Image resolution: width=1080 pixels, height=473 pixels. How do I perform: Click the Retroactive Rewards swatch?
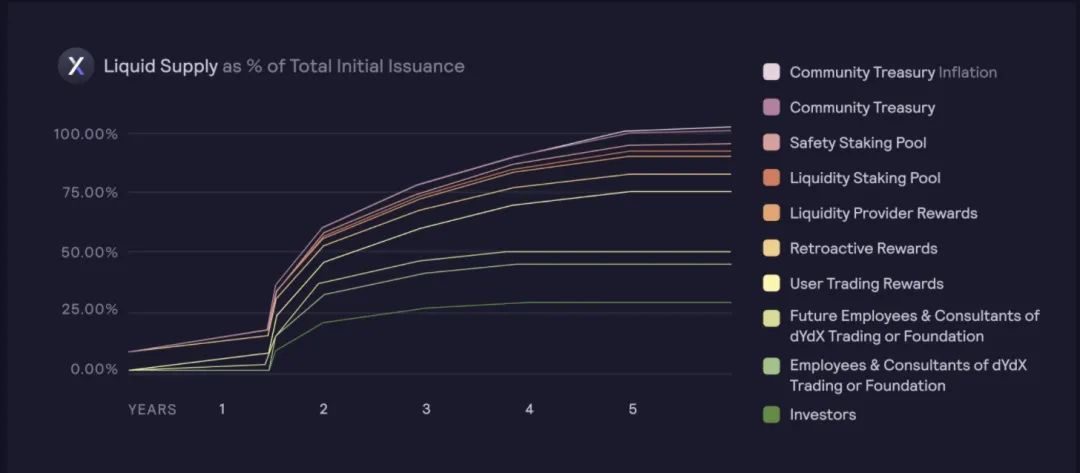(x=771, y=249)
